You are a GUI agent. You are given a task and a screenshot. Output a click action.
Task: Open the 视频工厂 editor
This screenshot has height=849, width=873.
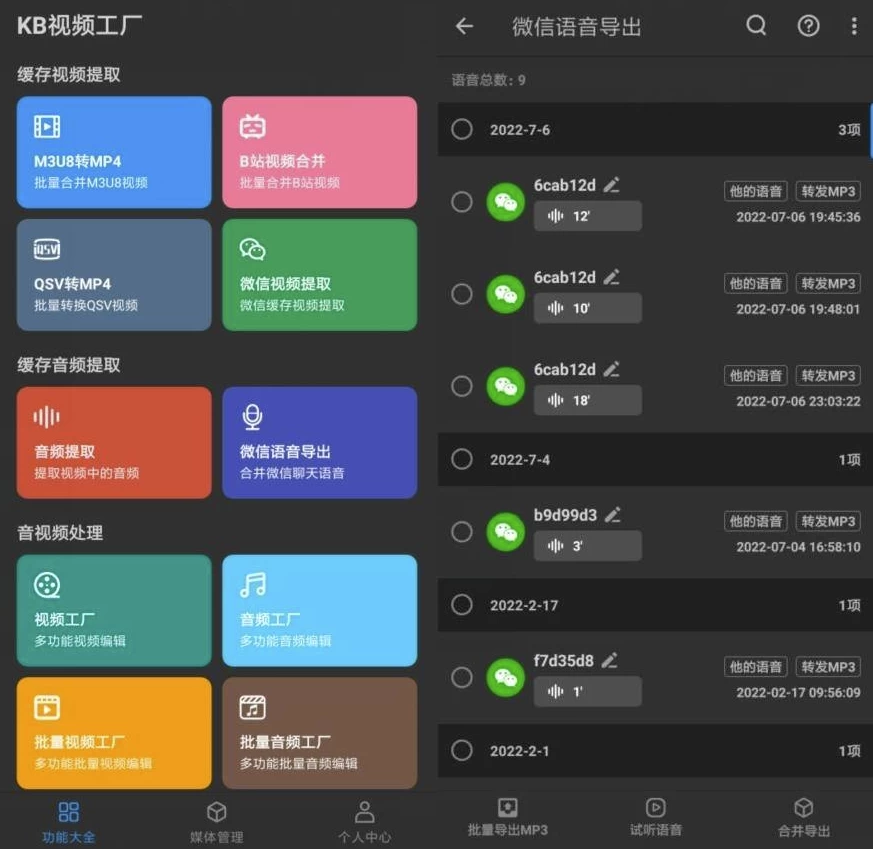(113, 608)
